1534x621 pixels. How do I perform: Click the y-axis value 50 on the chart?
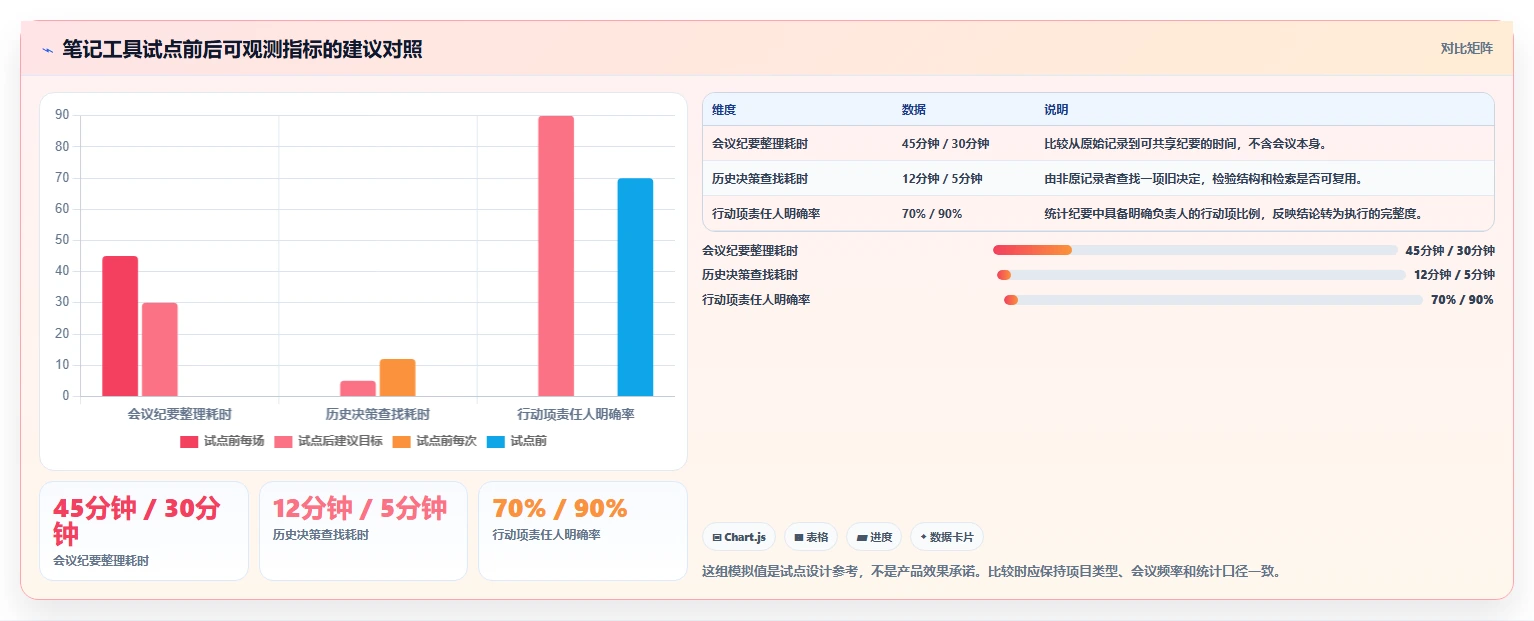tap(62, 240)
